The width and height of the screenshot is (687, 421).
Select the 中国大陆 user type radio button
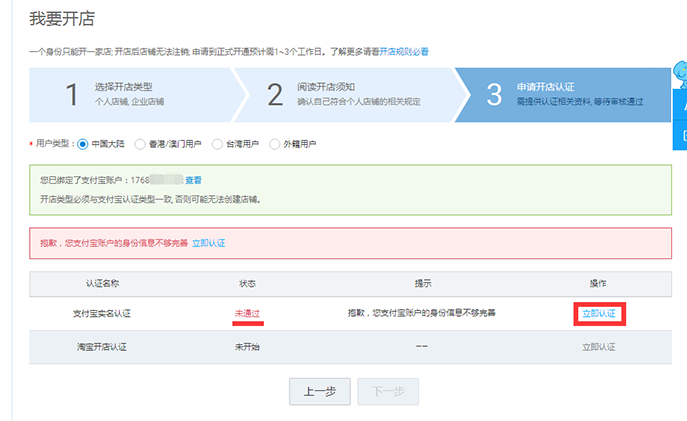(83, 144)
